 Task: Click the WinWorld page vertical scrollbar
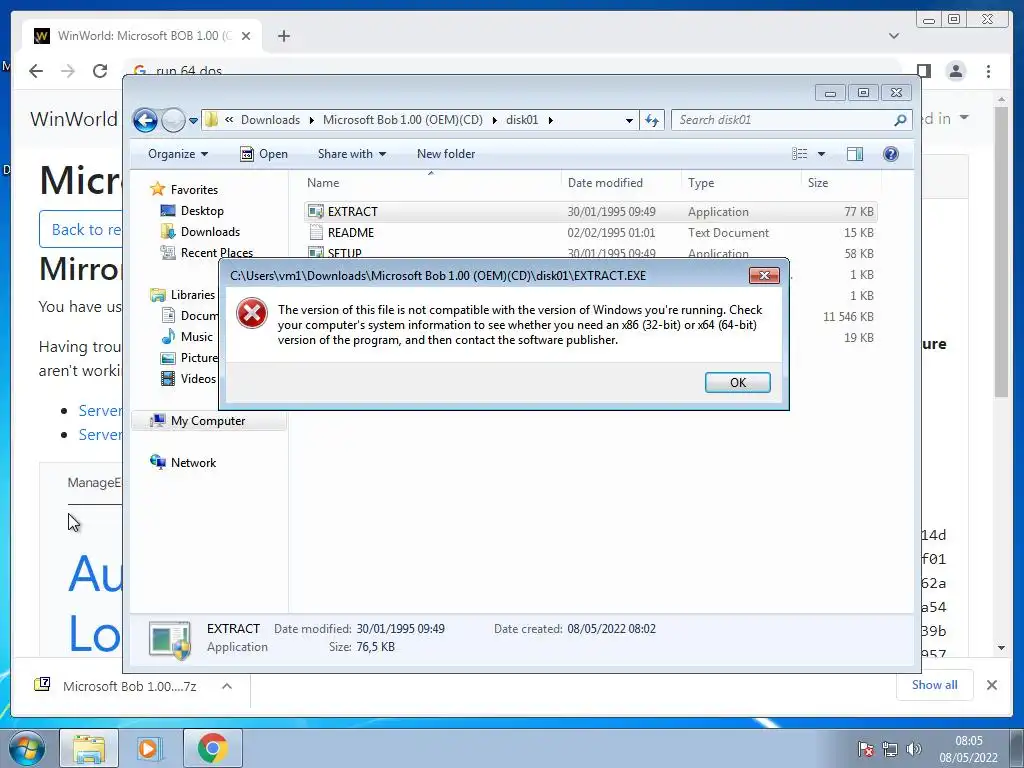(x=1001, y=374)
